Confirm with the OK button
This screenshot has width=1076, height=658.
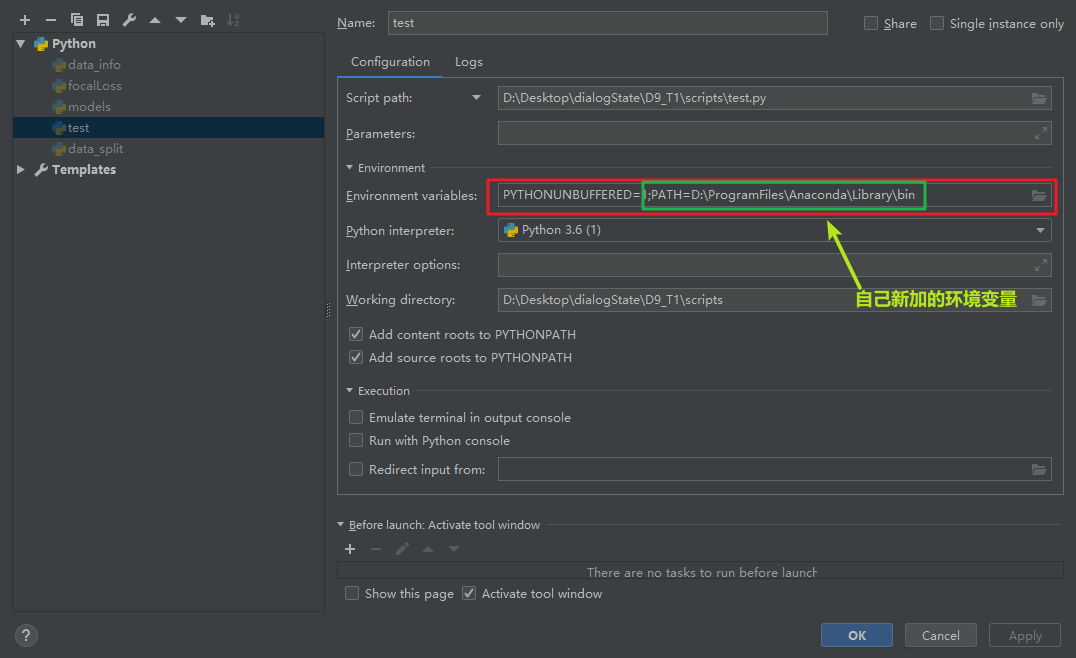pyautogui.click(x=856, y=635)
